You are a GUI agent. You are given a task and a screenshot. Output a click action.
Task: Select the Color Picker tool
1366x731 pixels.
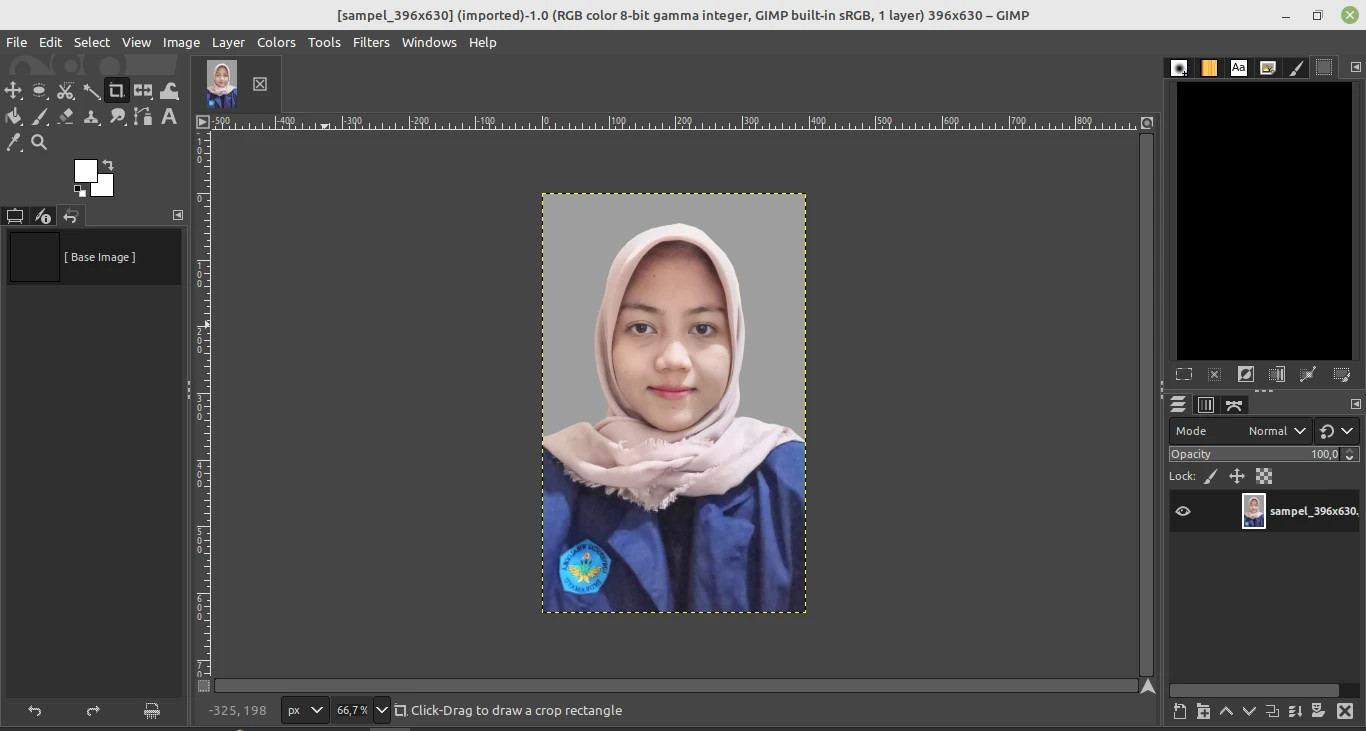(x=13, y=143)
